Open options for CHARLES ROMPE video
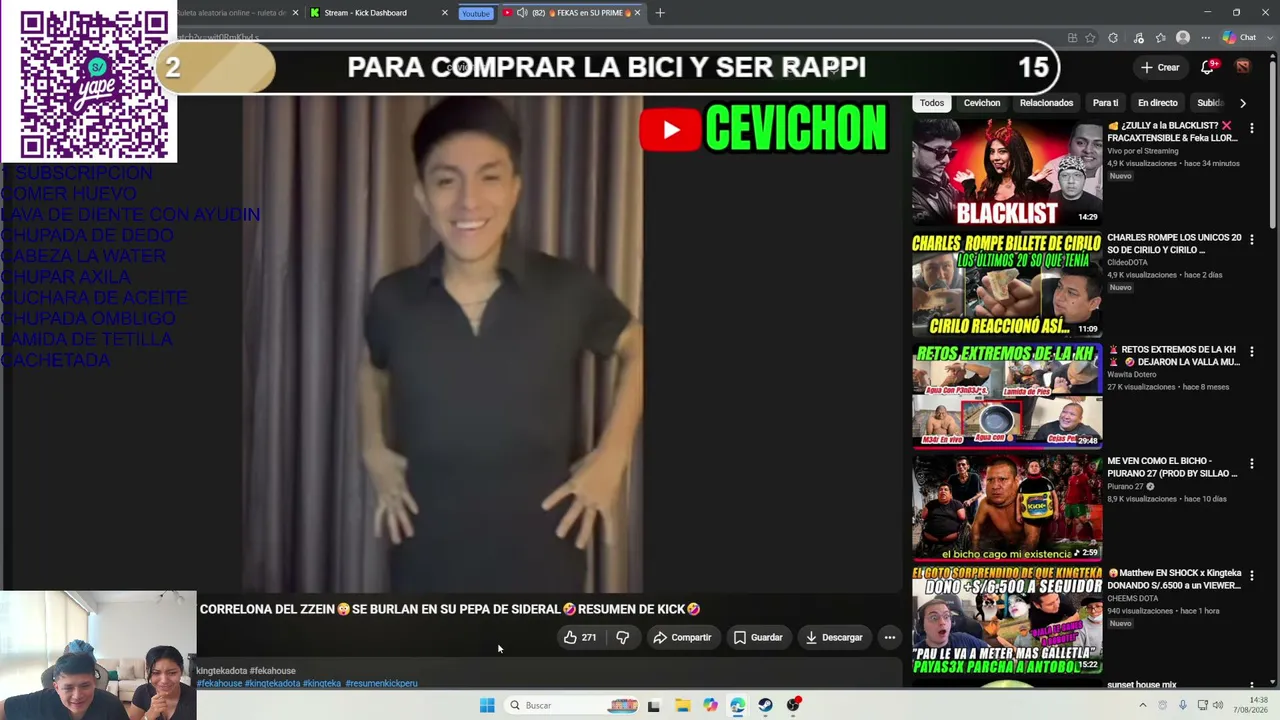Viewport: 1280px width, 720px height. coord(1251,239)
